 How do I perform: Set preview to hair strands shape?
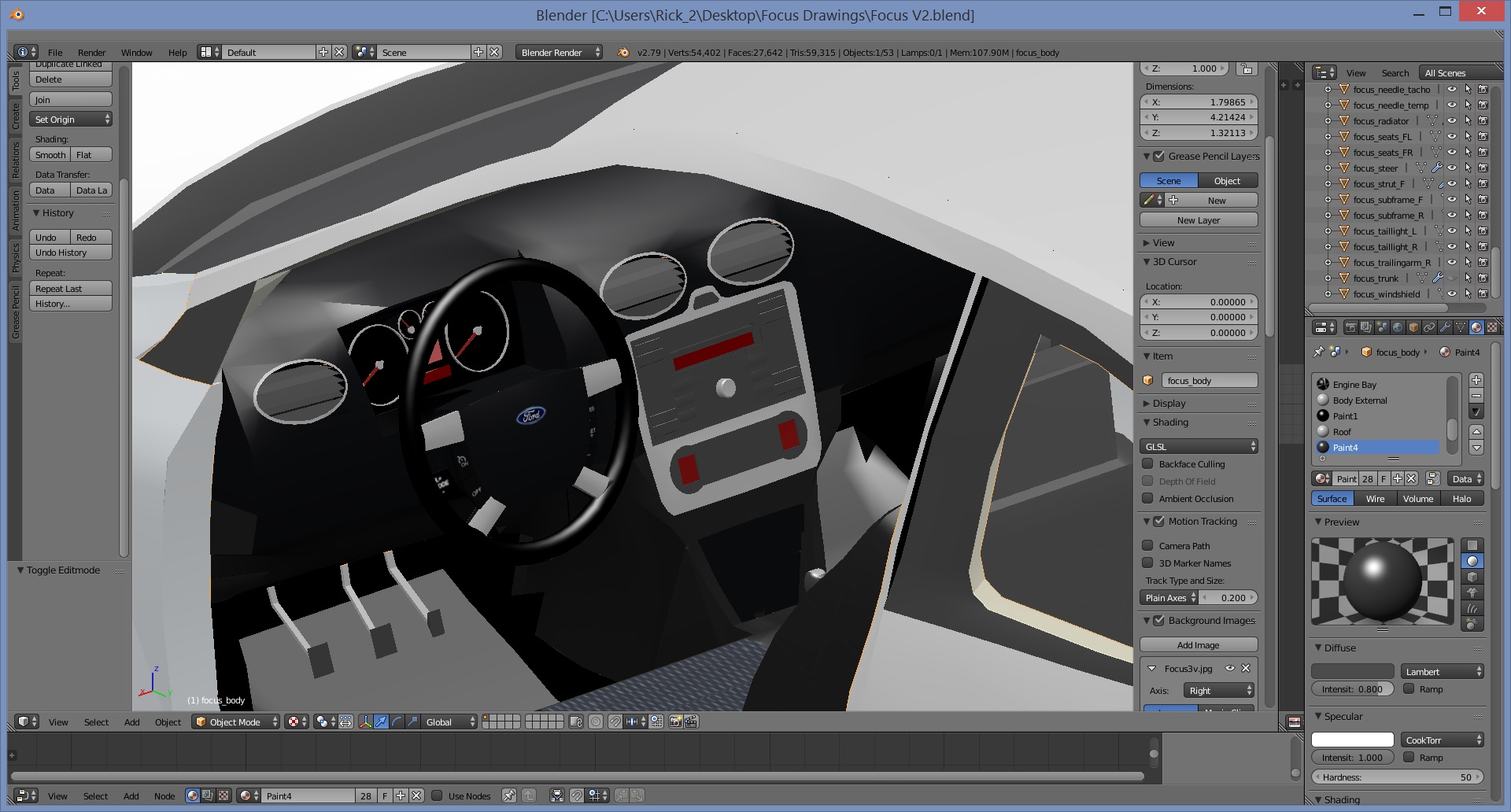(1472, 608)
